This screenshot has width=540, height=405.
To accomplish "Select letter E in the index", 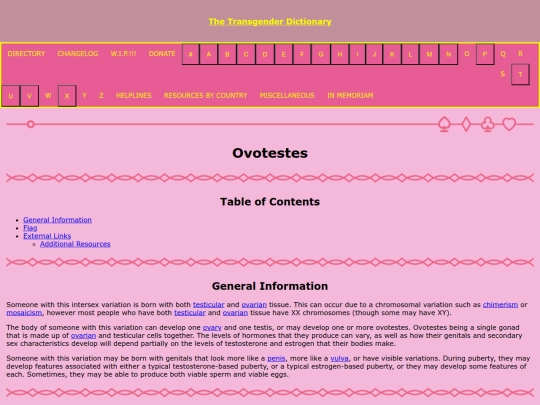I will pos(283,54).
